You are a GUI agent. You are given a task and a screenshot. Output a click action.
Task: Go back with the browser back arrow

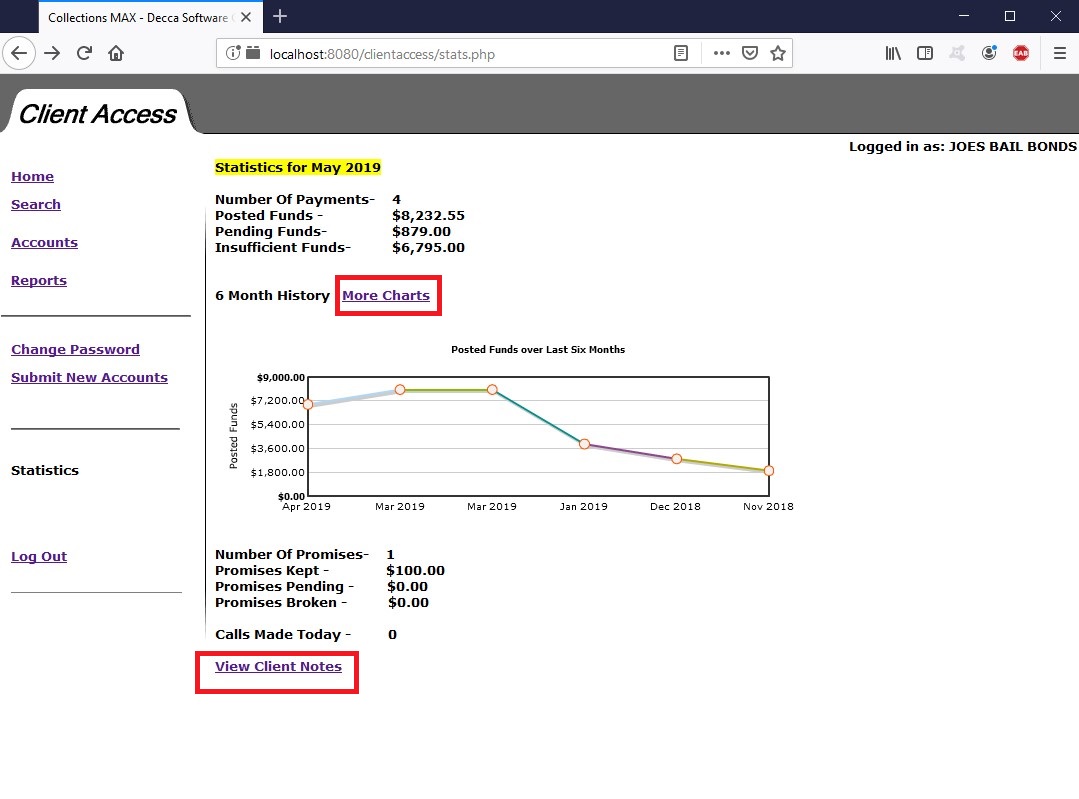point(19,53)
